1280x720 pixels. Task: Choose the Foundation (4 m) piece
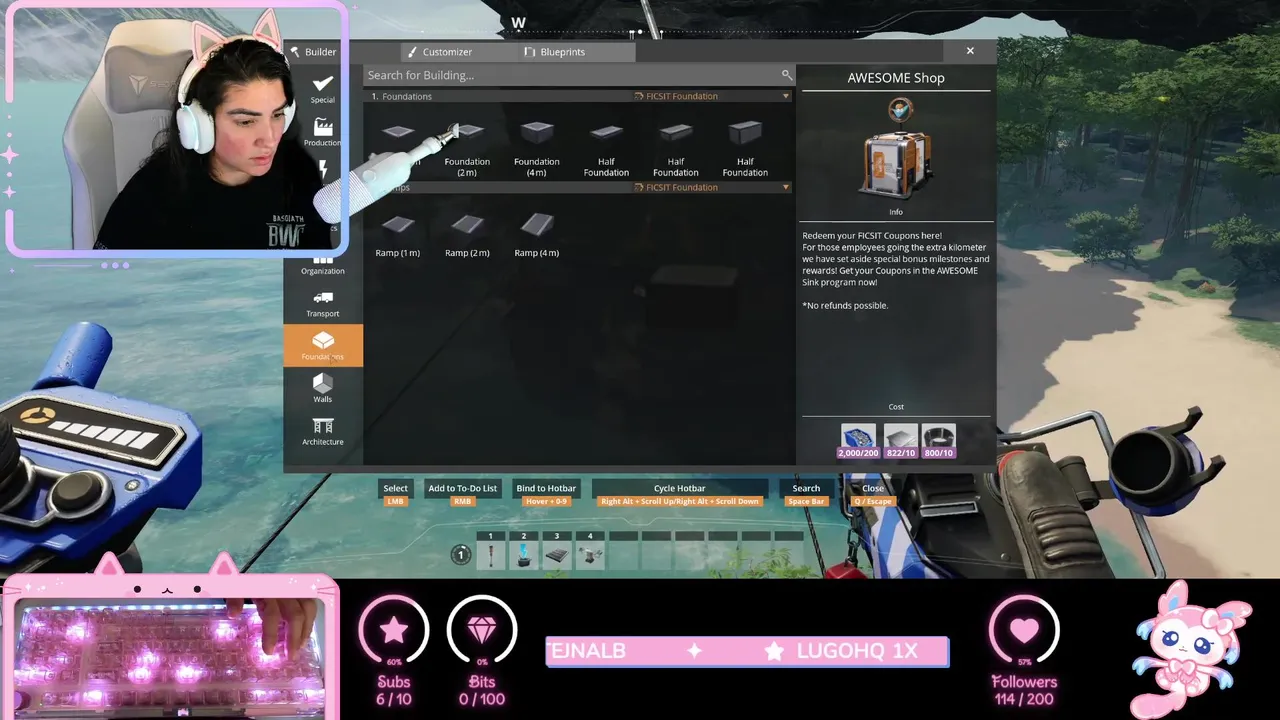tap(537, 148)
